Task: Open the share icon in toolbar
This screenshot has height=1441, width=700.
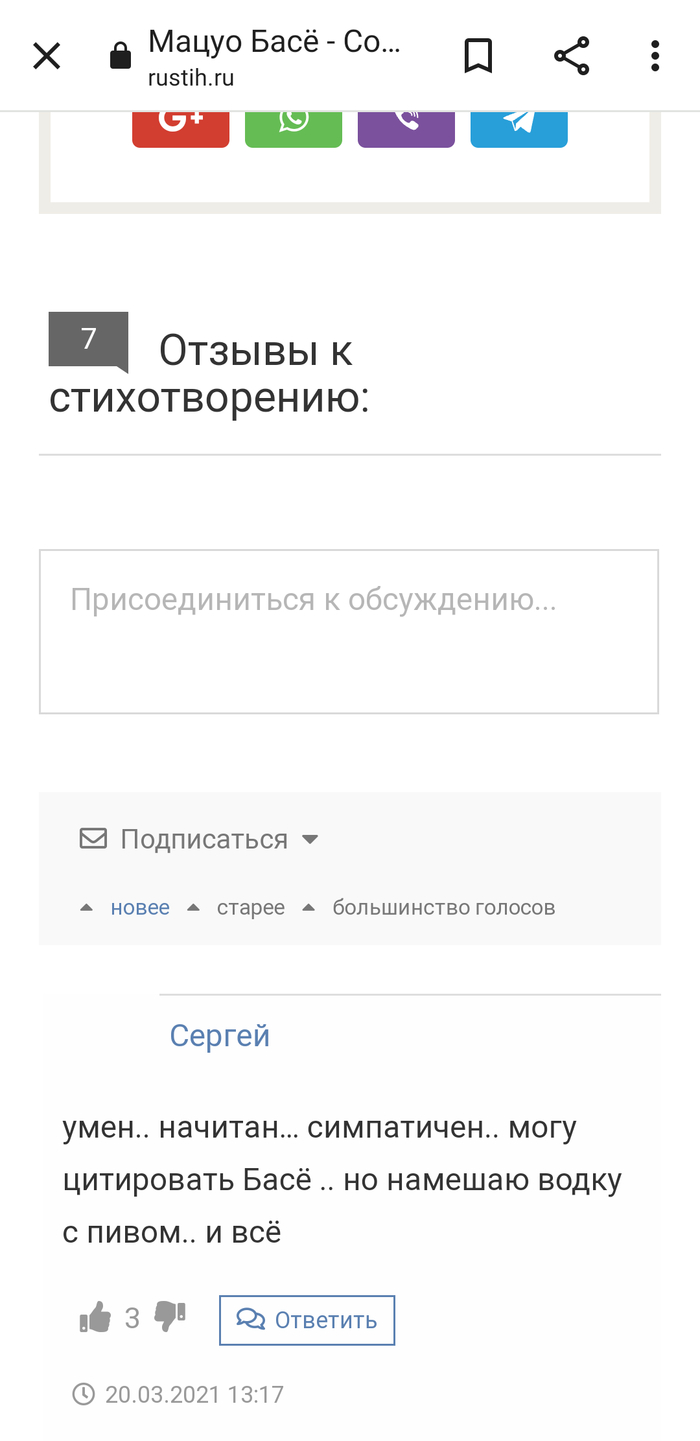Action: 571,56
